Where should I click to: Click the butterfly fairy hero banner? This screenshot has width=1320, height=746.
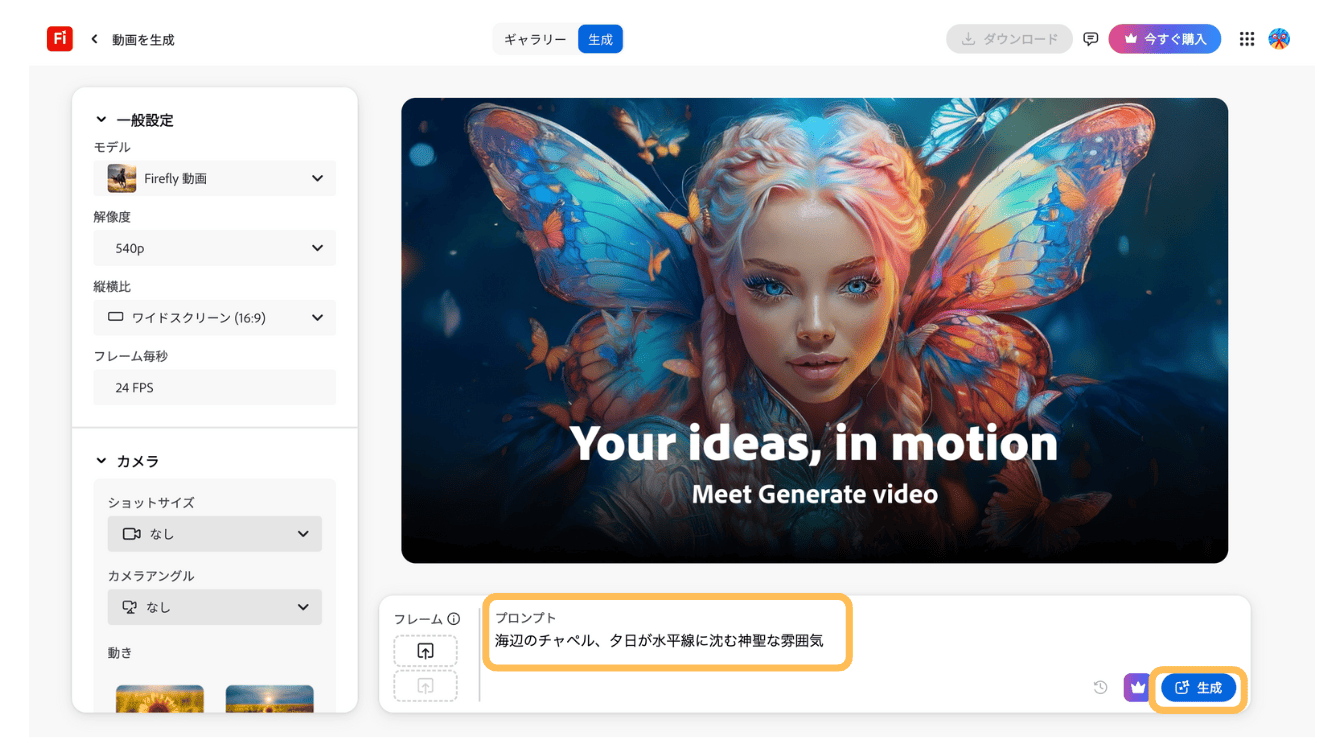click(x=814, y=330)
